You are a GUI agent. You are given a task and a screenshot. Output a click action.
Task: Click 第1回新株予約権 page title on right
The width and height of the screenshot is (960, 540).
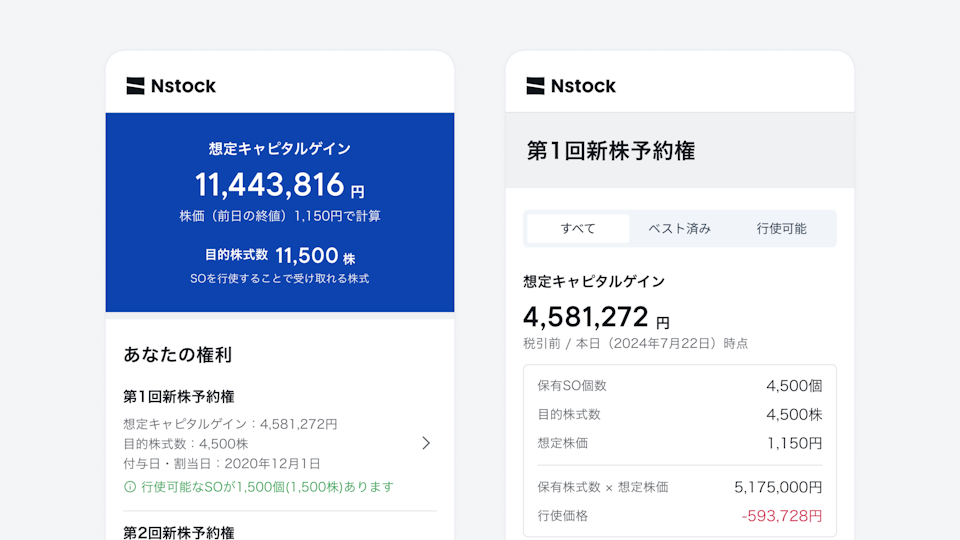(x=611, y=151)
